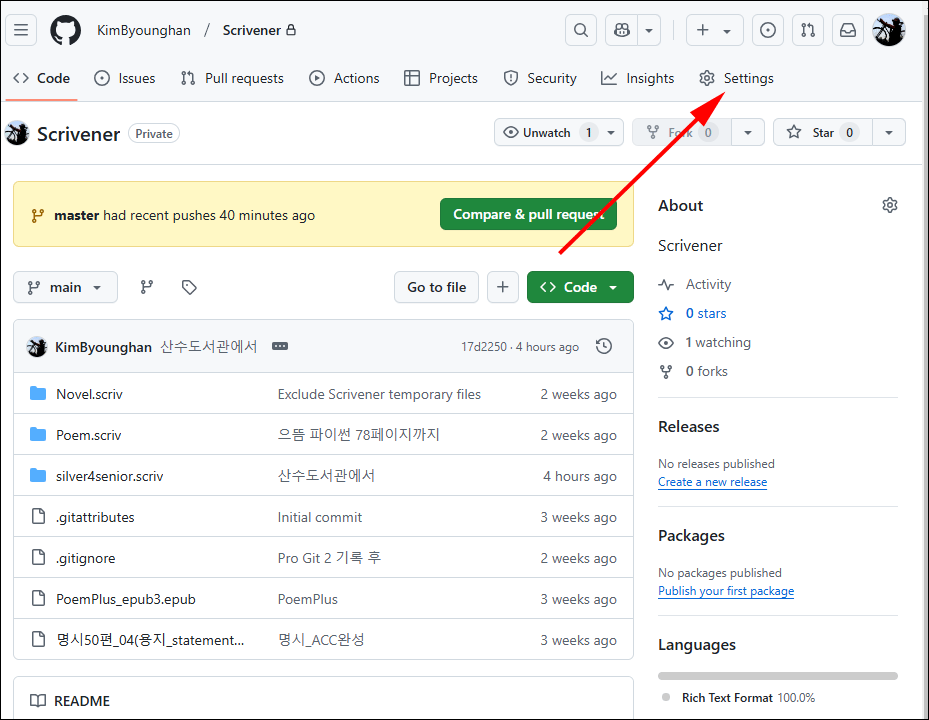
Task: Open commit history clock icon
Action: click(604, 346)
